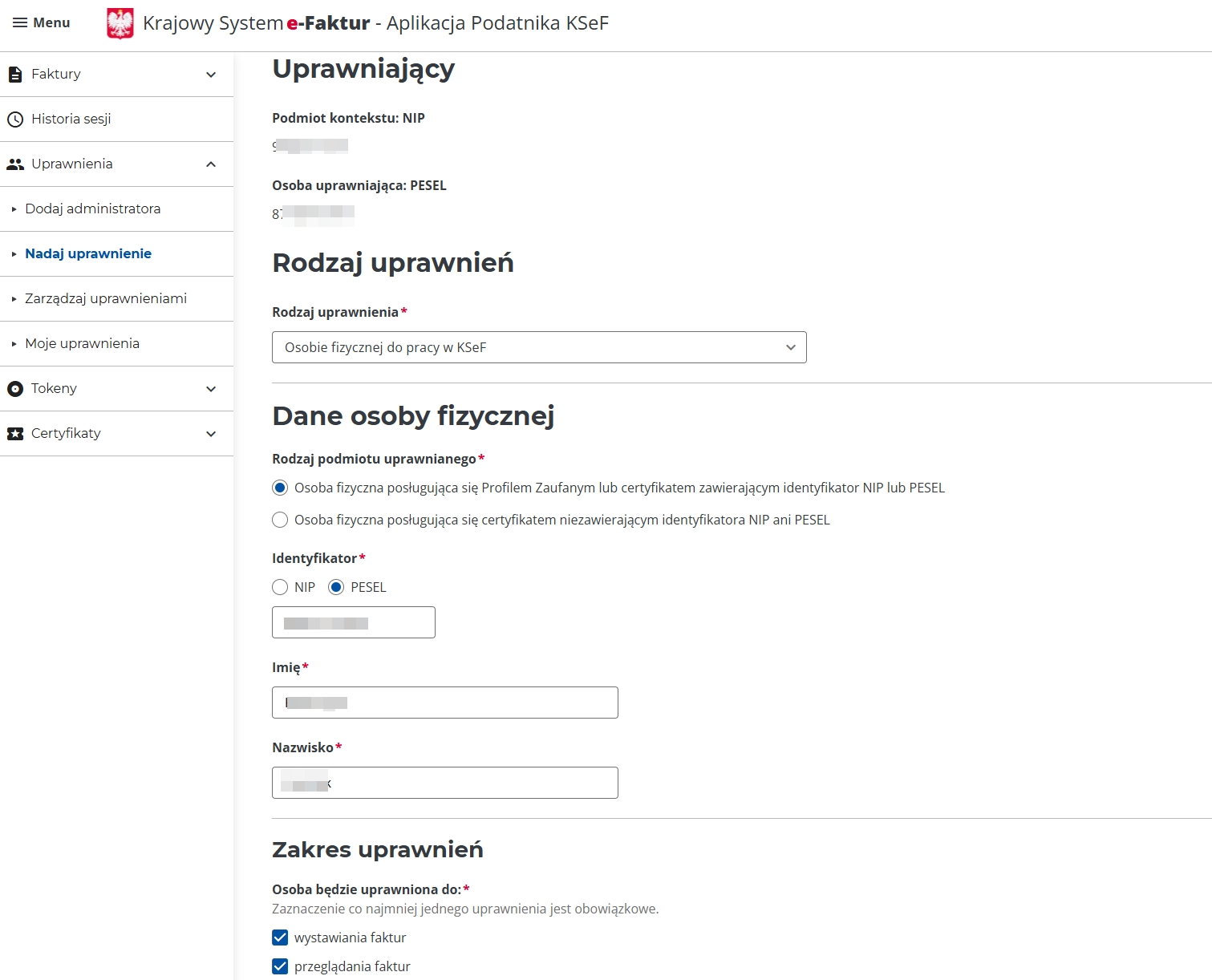Click the Podmiot kontekstu: NIP label
1212x980 pixels.
[348, 118]
